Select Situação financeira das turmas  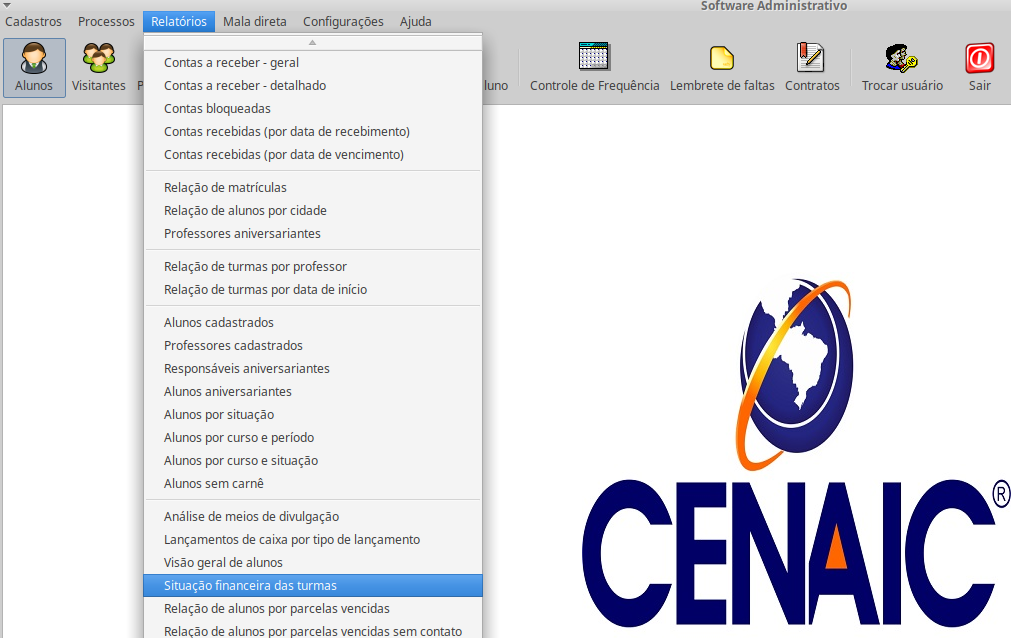(x=313, y=586)
